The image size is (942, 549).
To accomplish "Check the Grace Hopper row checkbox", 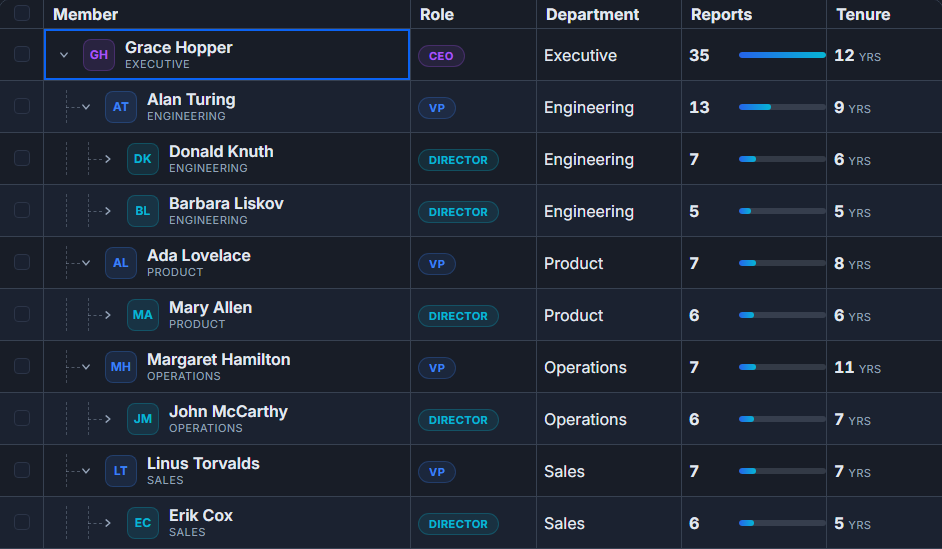I will point(22,54).
